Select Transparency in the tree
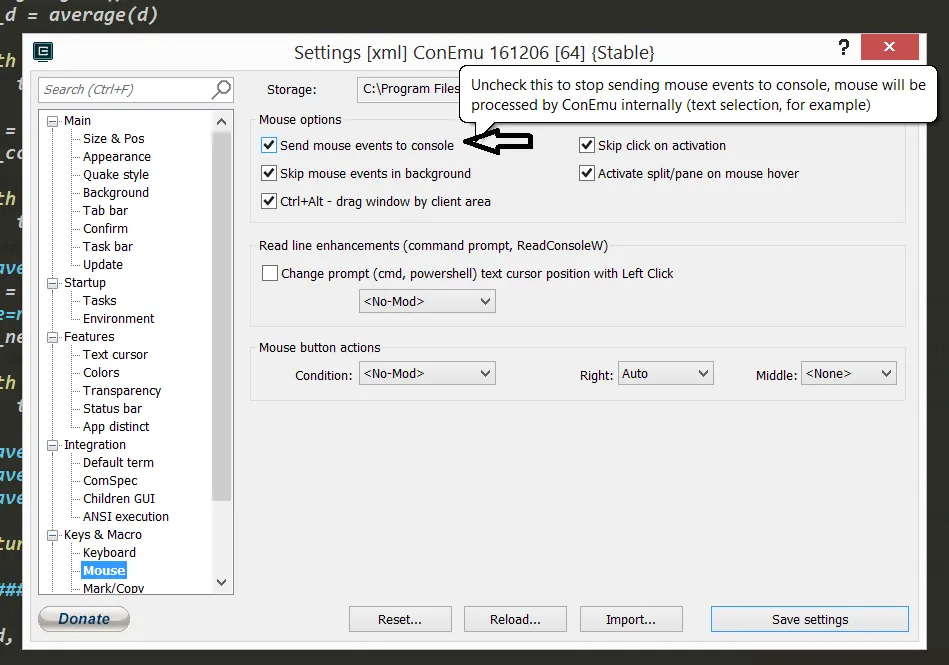Viewport: 949px width, 665px height. tap(122, 391)
